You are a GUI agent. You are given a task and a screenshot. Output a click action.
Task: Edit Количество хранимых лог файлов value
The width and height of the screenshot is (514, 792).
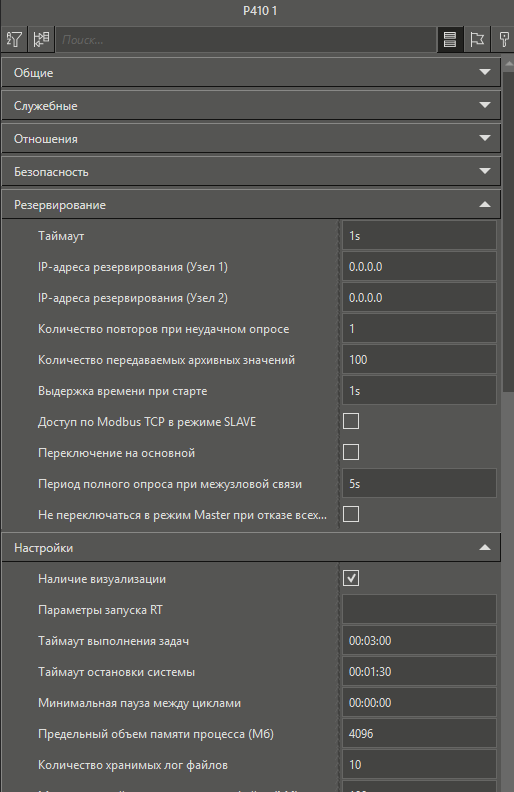(x=419, y=765)
